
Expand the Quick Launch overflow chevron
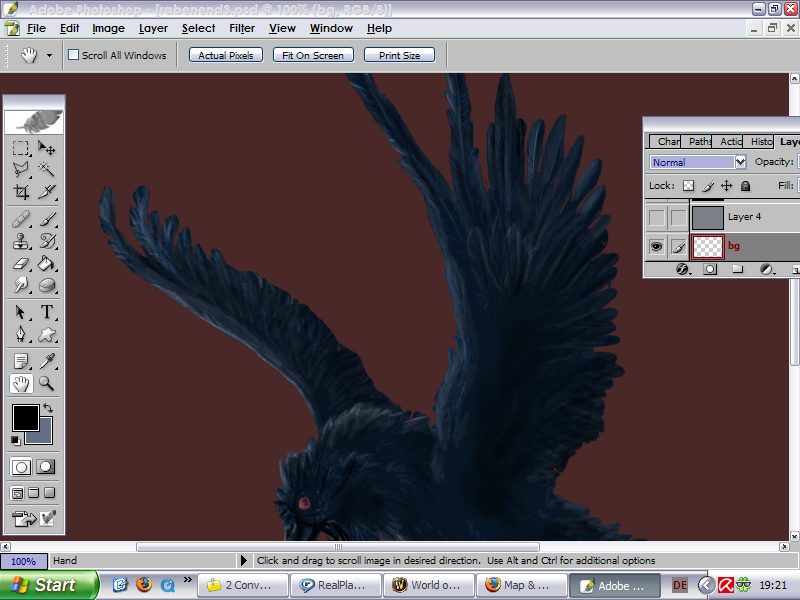(188, 579)
